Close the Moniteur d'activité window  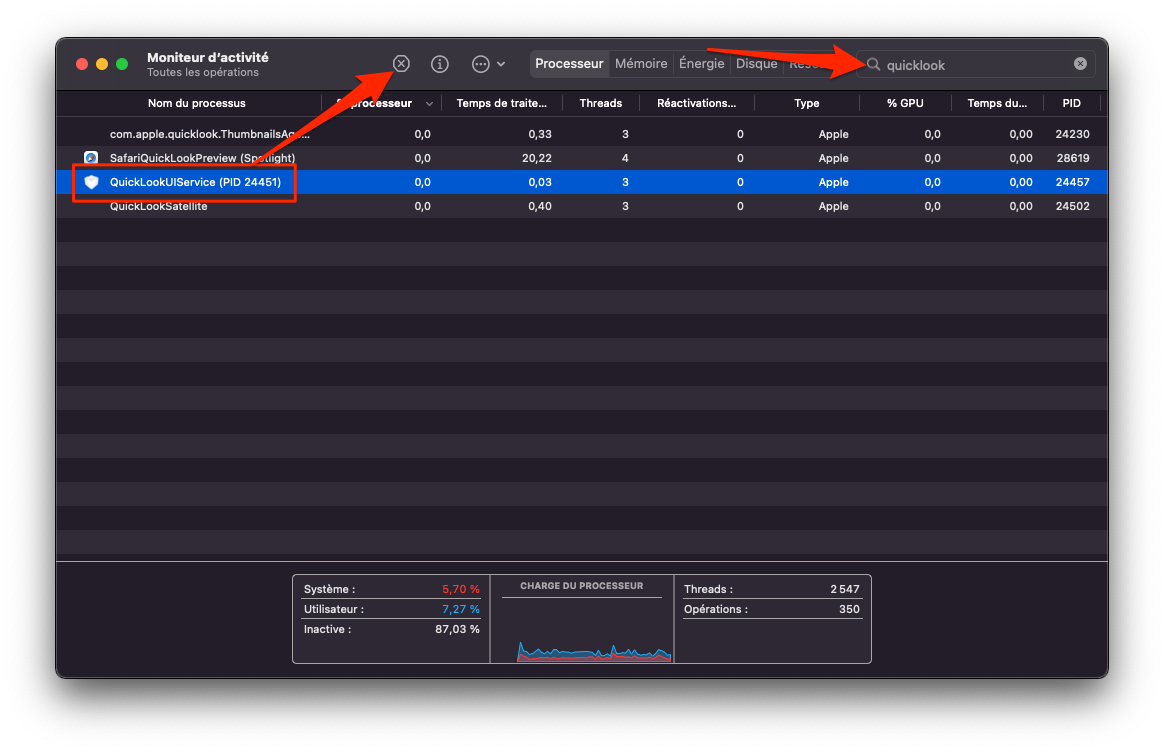[x=82, y=65]
